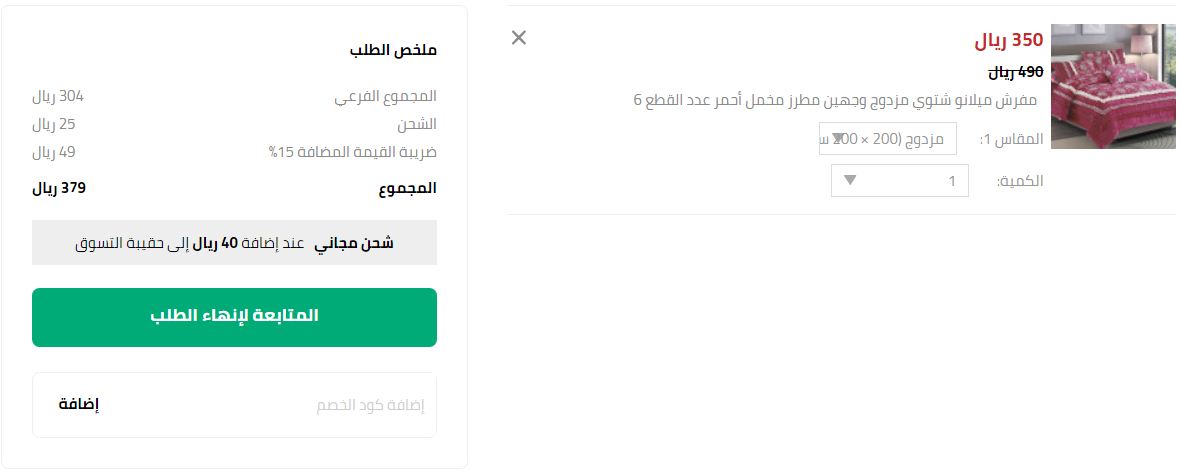The height and width of the screenshot is (473, 1181).
Task: Click إضافة to apply the discount code
Action: 79,405
